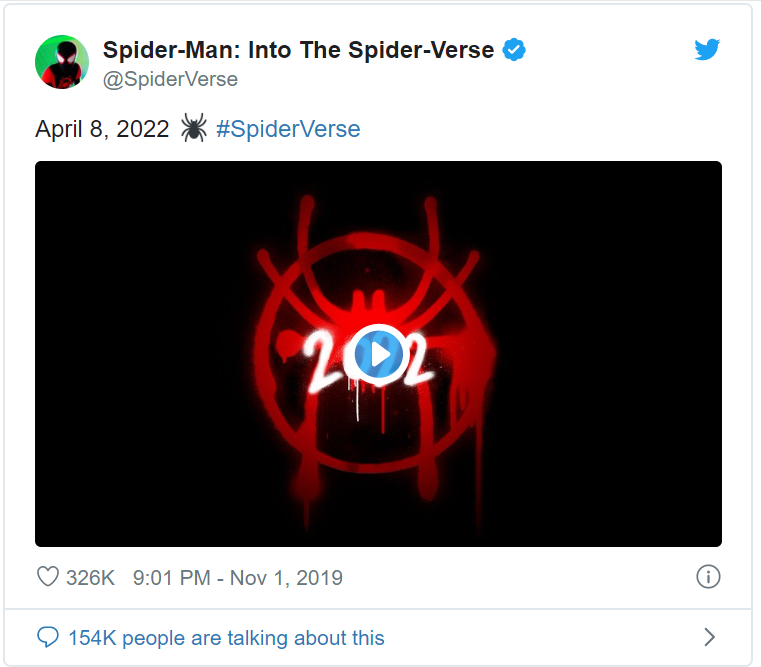Click the Twitter bird logo
The image size is (761, 667).
pos(707,50)
